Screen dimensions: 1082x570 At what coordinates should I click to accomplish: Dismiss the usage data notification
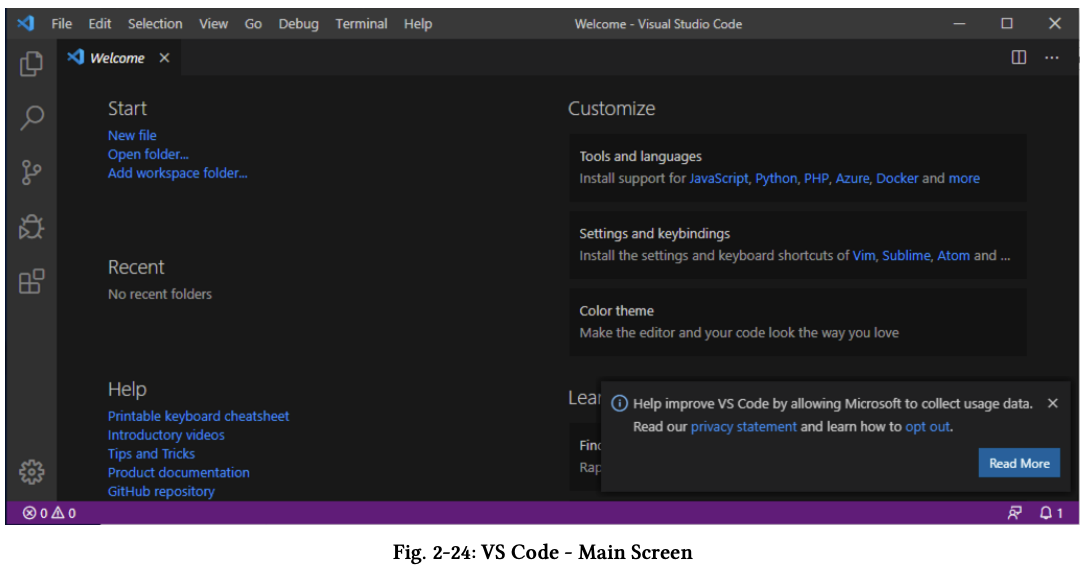[1052, 403]
